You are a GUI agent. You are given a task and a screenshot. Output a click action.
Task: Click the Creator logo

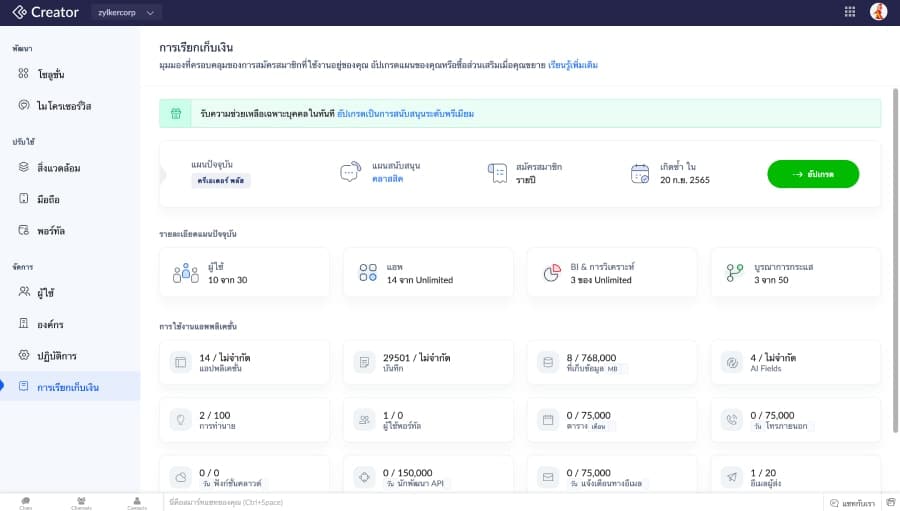(46, 12)
